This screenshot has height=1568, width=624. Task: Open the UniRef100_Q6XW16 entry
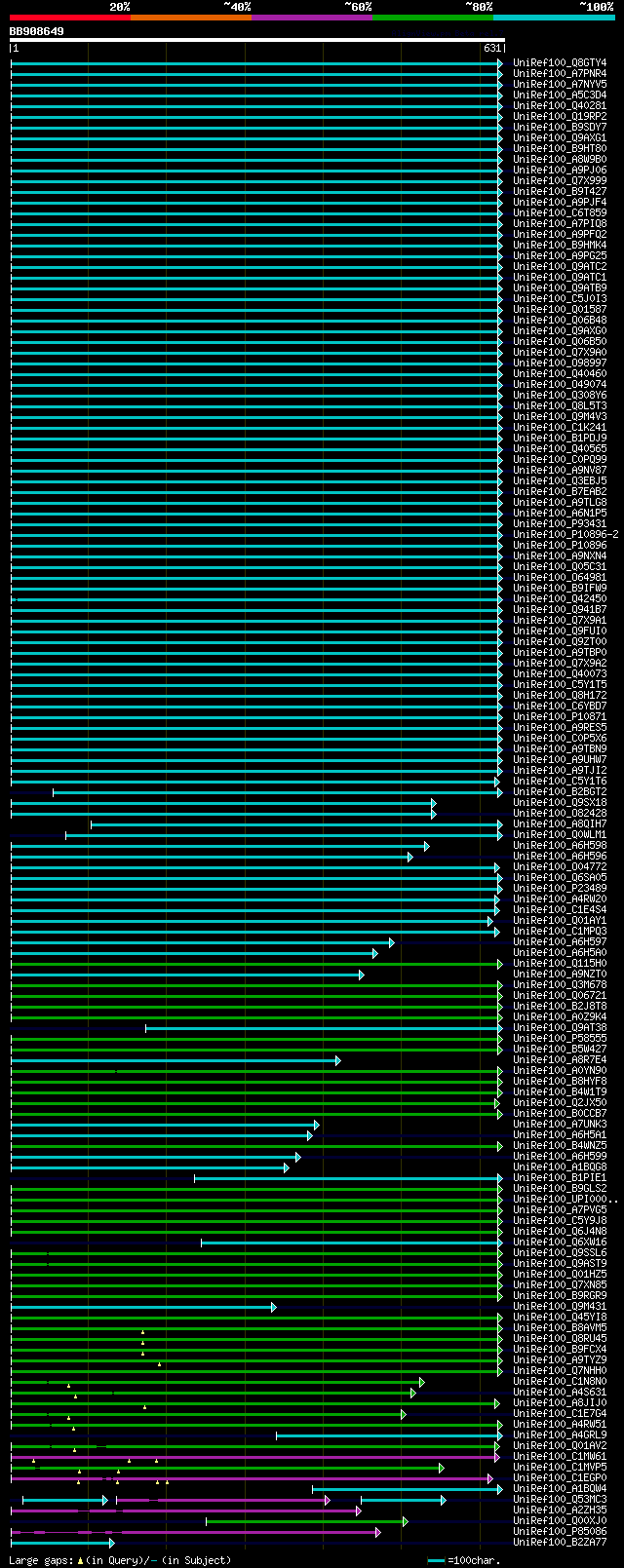[x=560, y=1243]
